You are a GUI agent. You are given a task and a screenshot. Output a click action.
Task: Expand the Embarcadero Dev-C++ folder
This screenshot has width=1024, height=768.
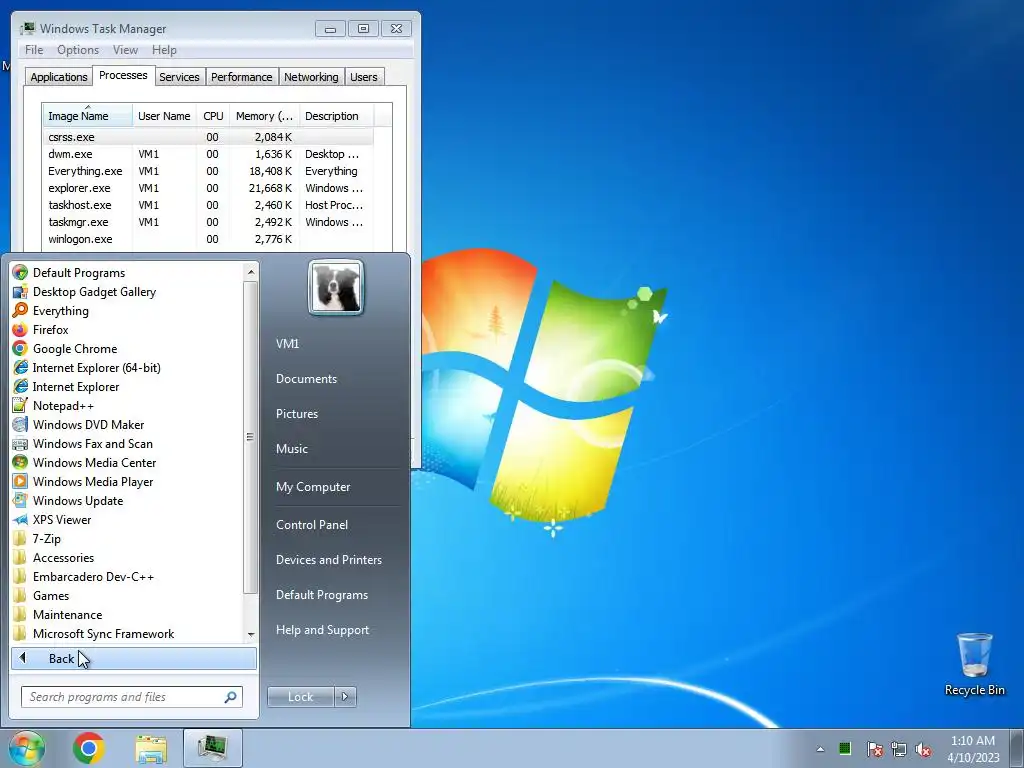tap(93, 577)
